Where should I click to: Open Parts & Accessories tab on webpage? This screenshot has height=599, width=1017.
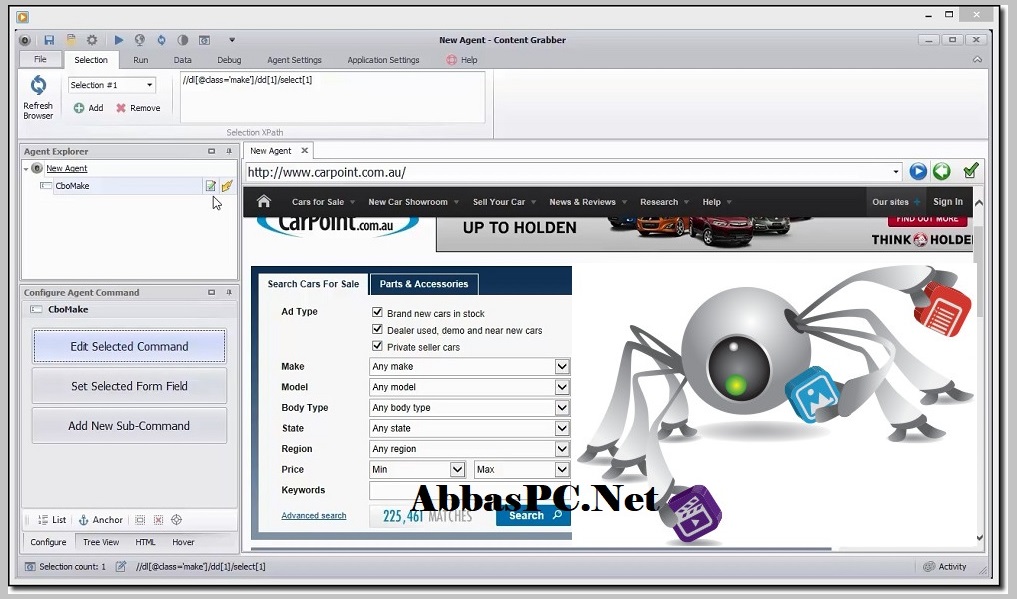point(424,284)
